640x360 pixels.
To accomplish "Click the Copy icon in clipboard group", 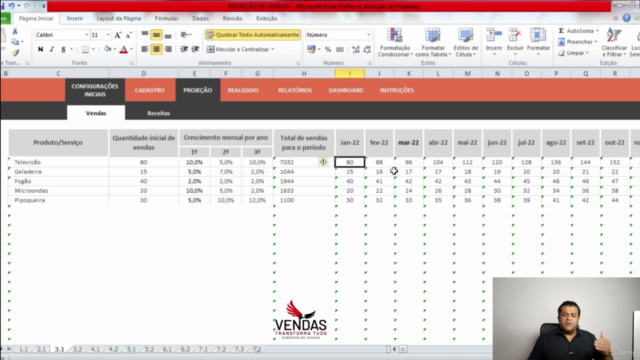I will pyautogui.click(x=15, y=42).
